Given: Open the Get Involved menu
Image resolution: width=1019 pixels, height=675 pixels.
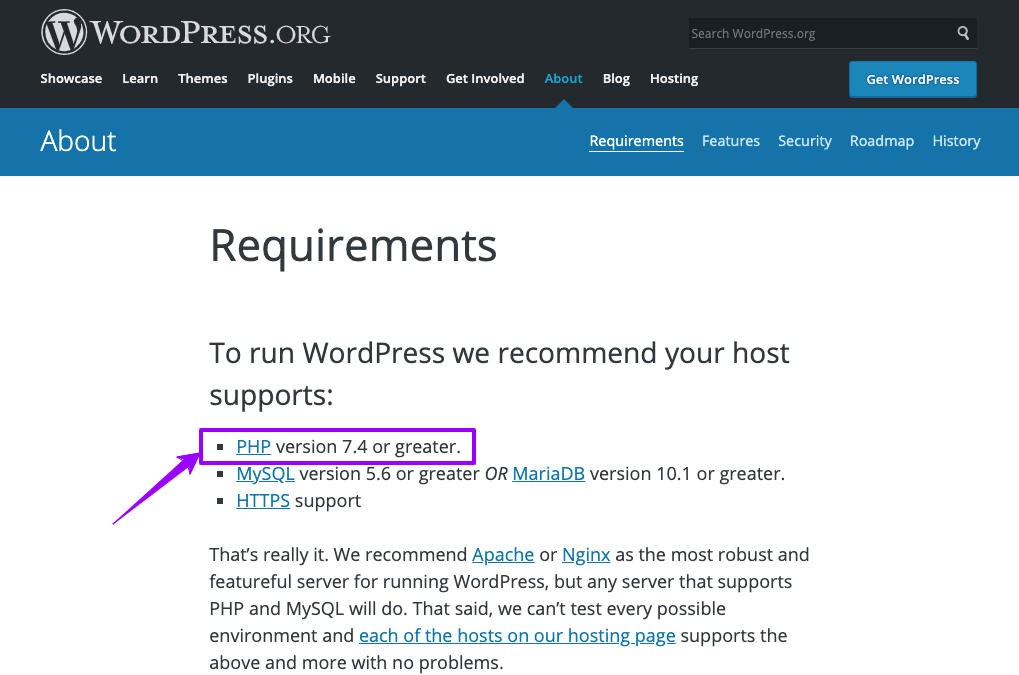Looking at the screenshot, I should click(485, 78).
